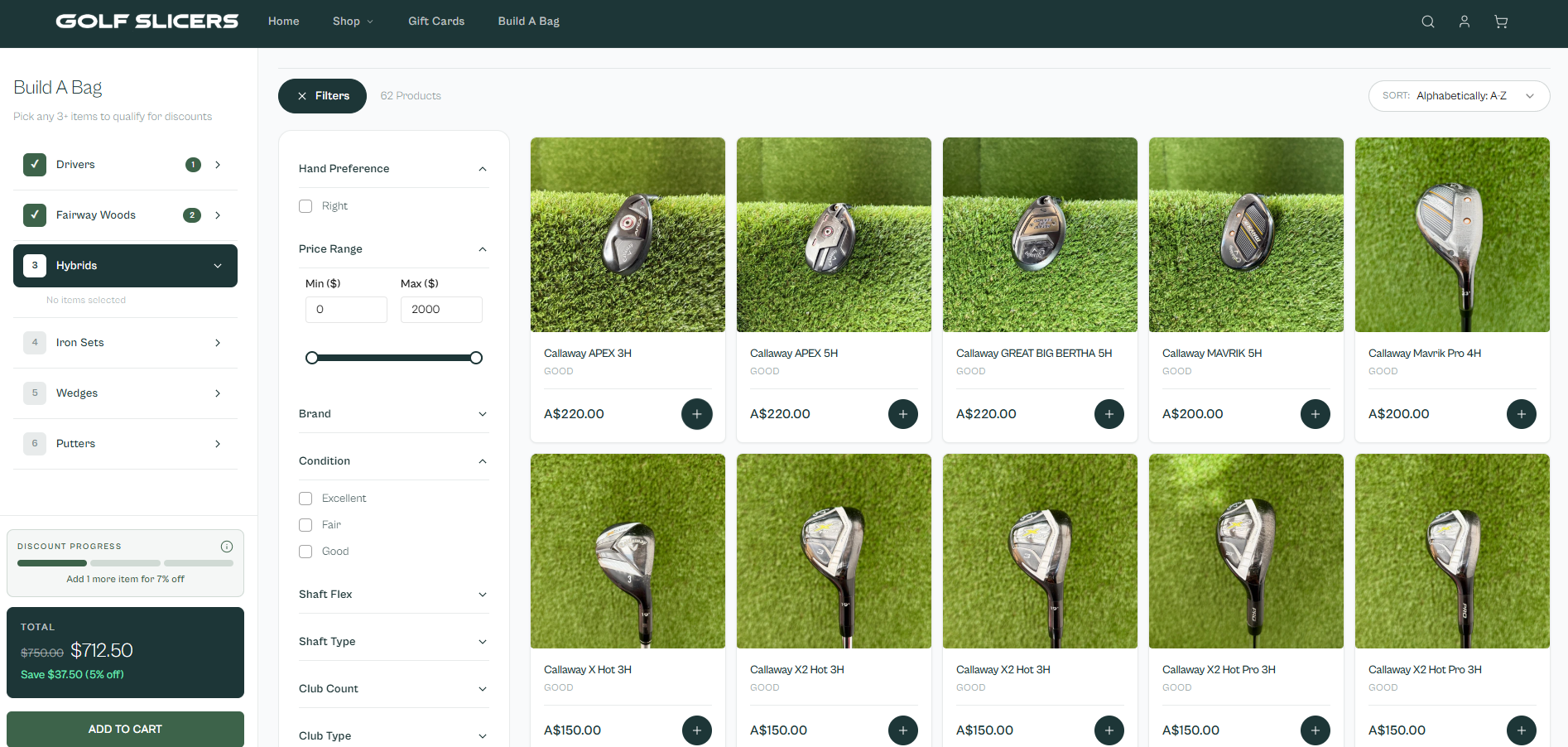
Task: Open the Shop navigation menu
Action: (354, 22)
